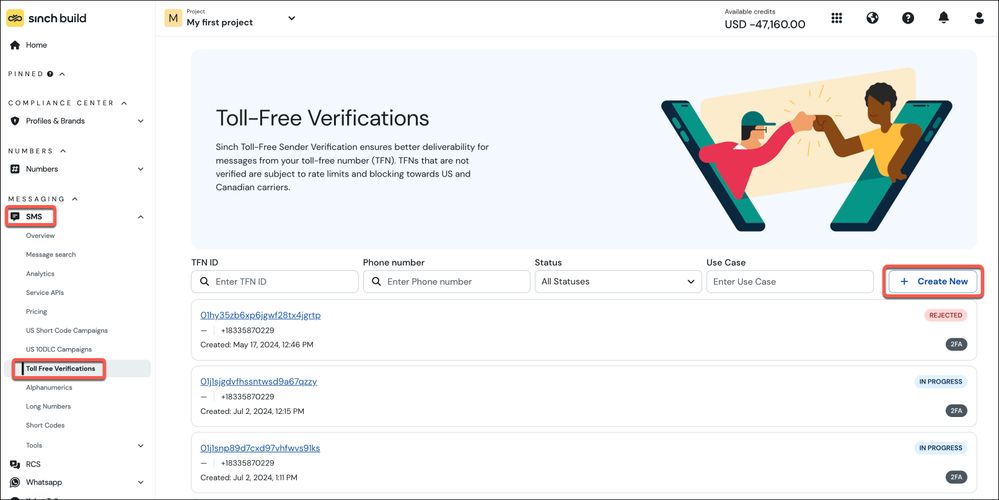Select Toll Free Verifications in sidebar
The width and height of the screenshot is (999, 500).
(x=61, y=369)
